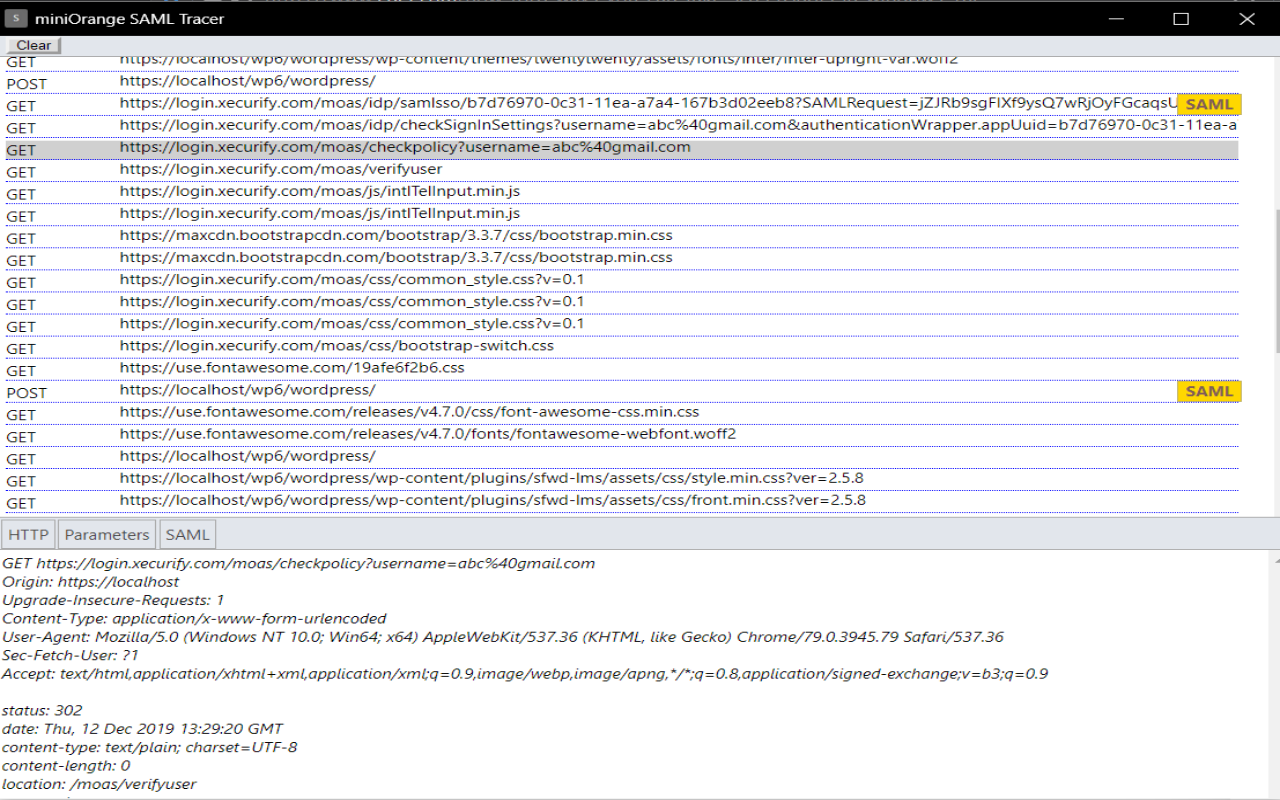Screen dimensions: 1280x800
Task: Click the Accept header line
Action: coord(525,674)
